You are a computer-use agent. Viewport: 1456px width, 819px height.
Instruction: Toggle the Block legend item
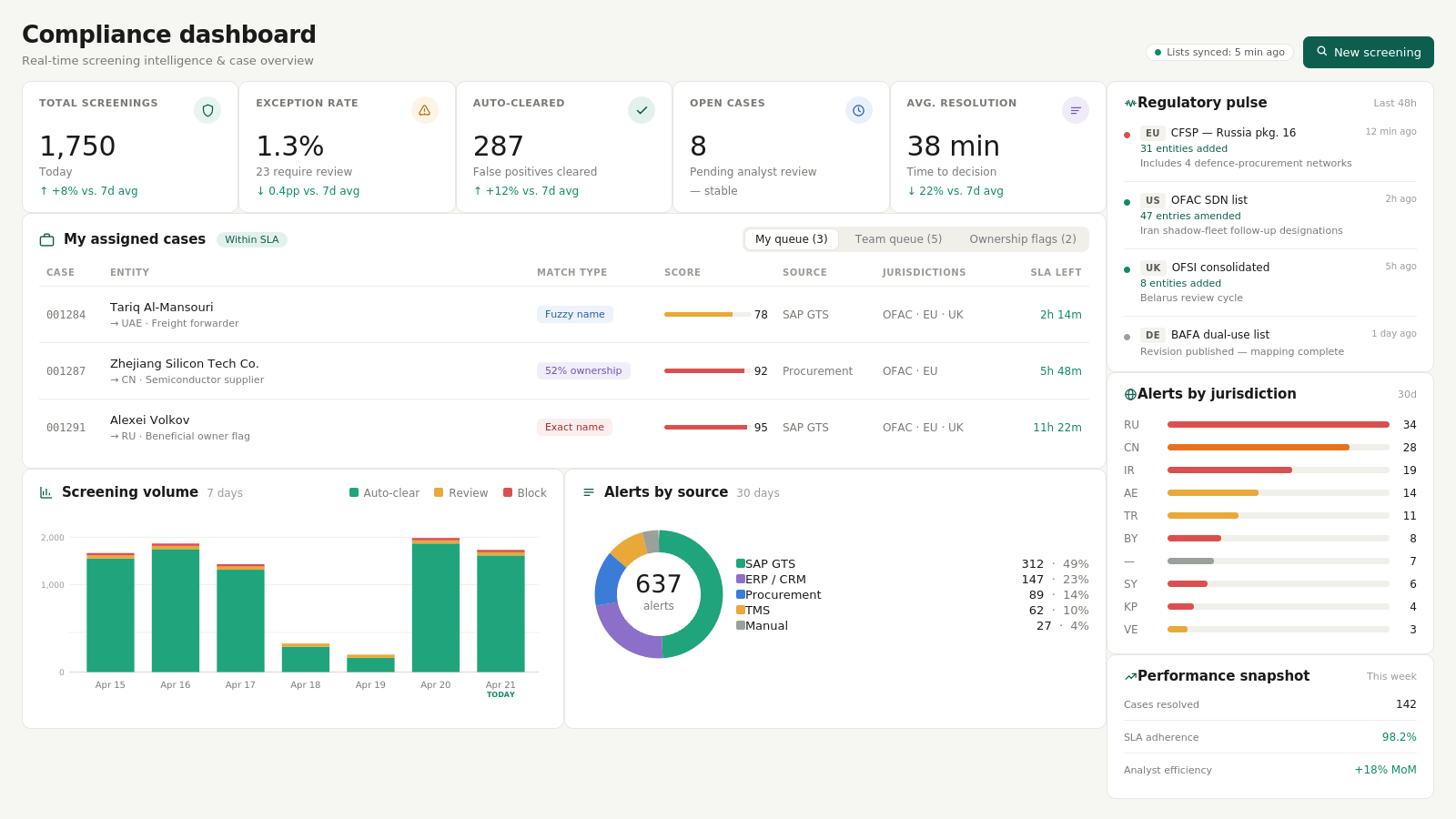525,493
